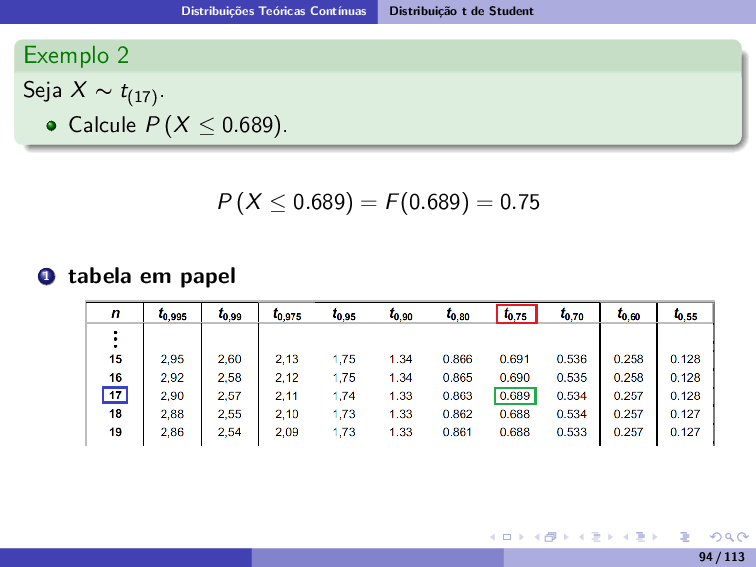
Task: Click column header t0,995
Action: [173, 314]
